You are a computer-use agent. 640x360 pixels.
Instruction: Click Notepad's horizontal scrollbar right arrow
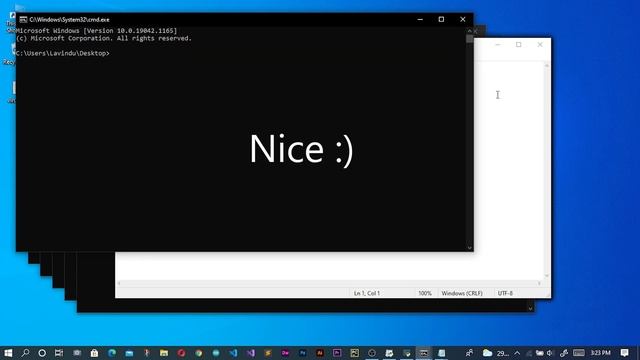pos(539,283)
